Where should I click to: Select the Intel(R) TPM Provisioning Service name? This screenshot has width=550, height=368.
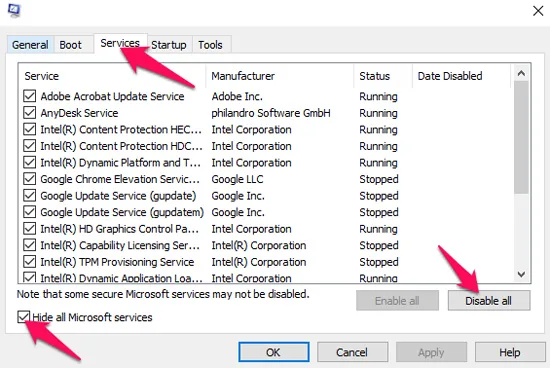[x=117, y=262]
